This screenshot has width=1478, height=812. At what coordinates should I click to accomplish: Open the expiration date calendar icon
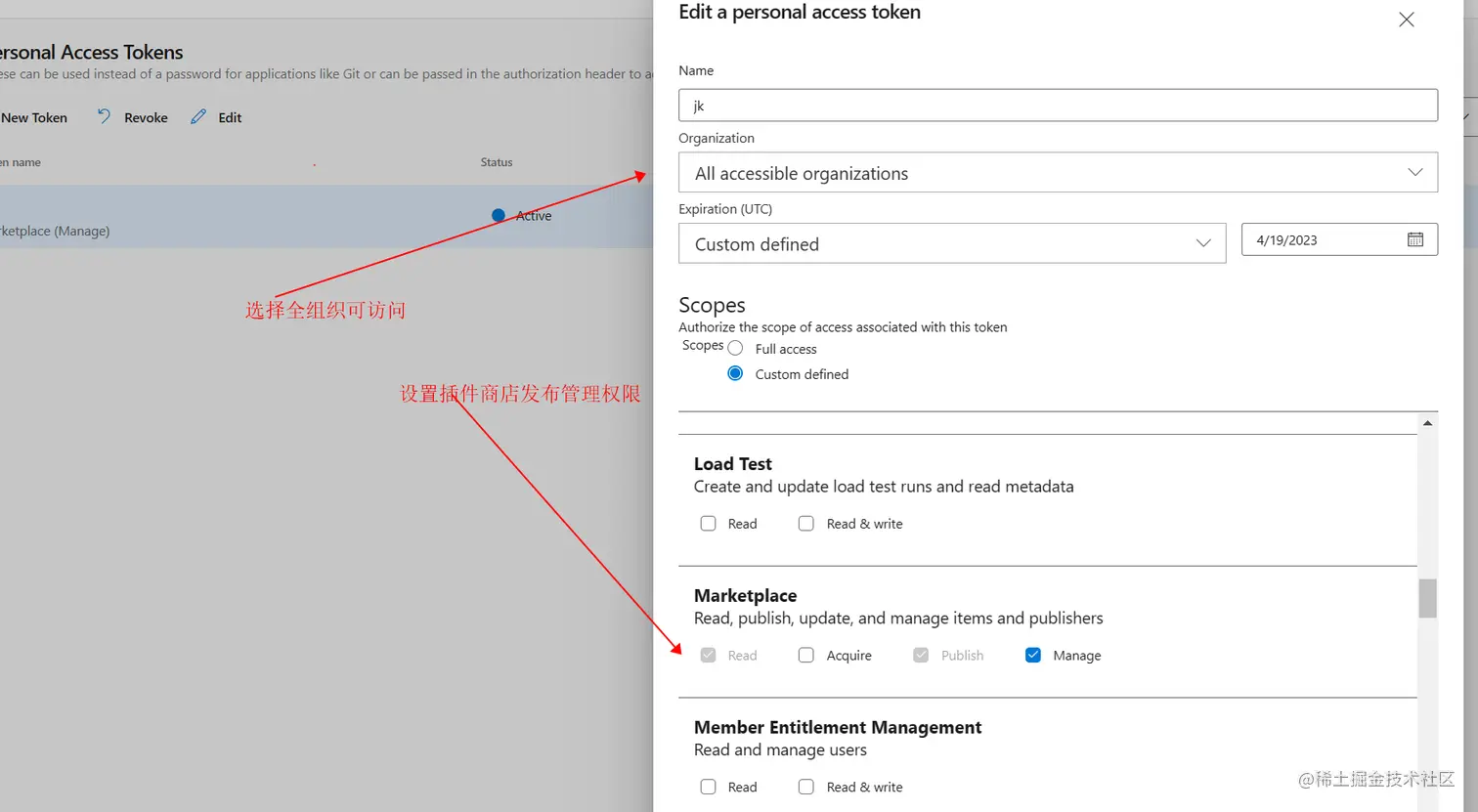pos(1414,239)
